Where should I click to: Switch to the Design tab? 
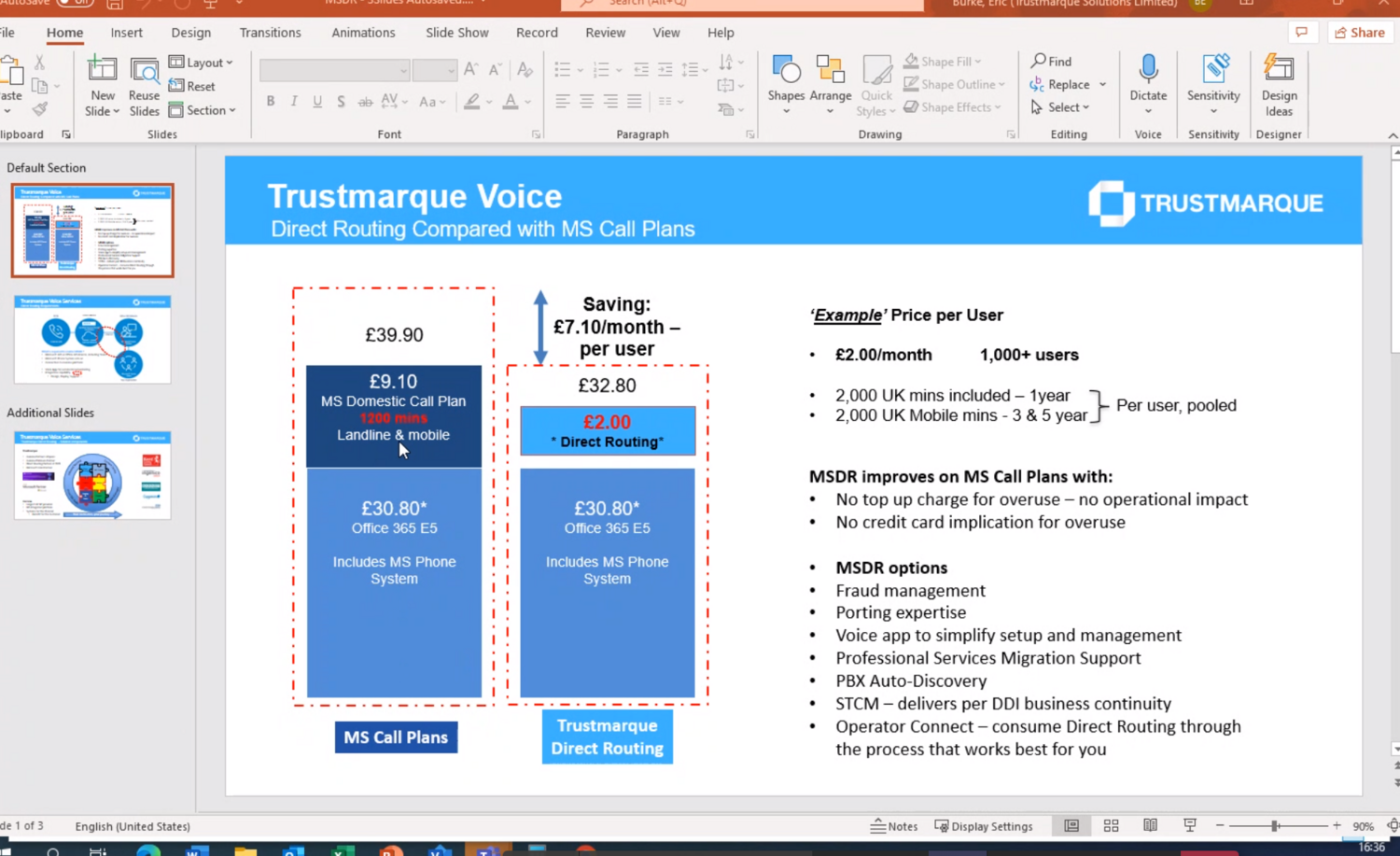(191, 33)
